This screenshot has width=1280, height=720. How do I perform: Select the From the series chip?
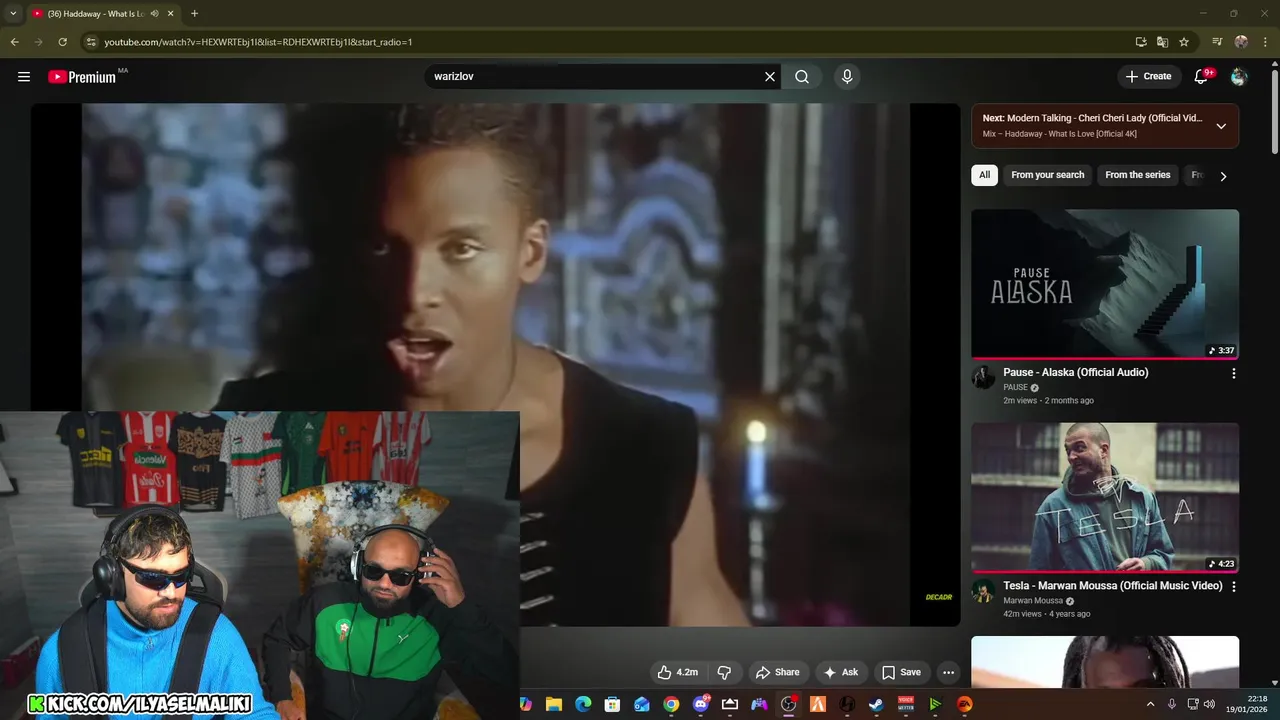[1137, 175]
